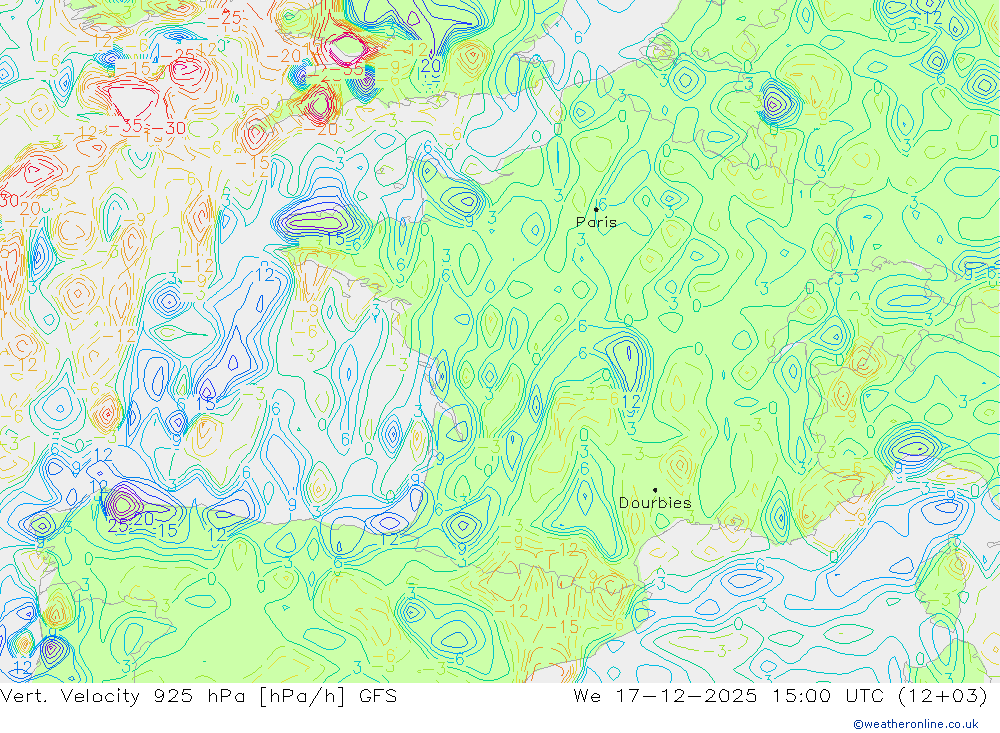
Task: Click the '12' contour label south of Paris
Action: point(631,402)
